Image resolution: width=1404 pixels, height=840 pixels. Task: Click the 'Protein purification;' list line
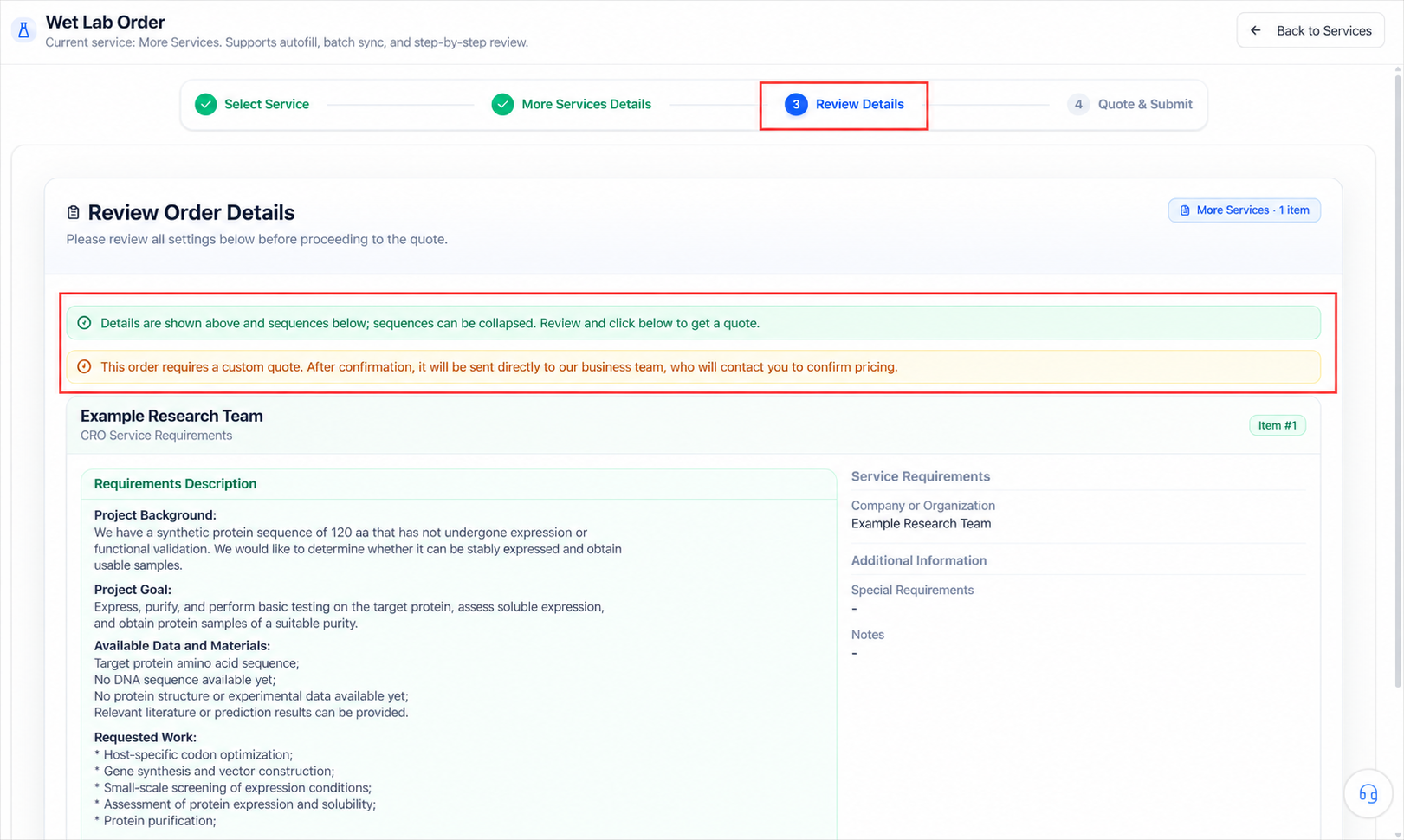[x=155, y=821]
